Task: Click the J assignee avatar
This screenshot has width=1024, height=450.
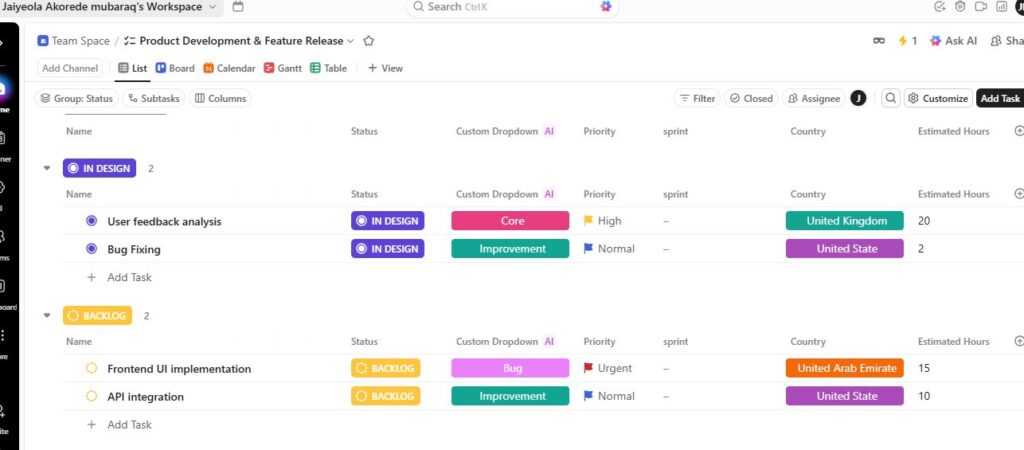Action: coord(858,98)
